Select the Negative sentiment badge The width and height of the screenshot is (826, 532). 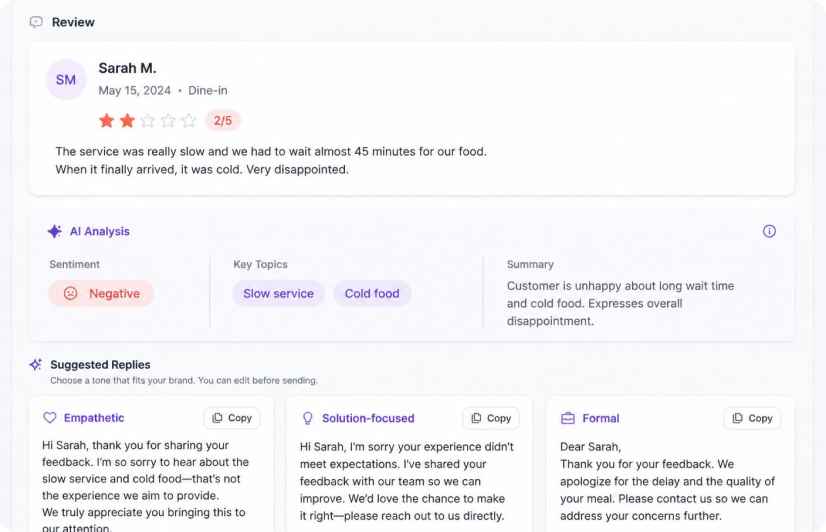point(101,293)
